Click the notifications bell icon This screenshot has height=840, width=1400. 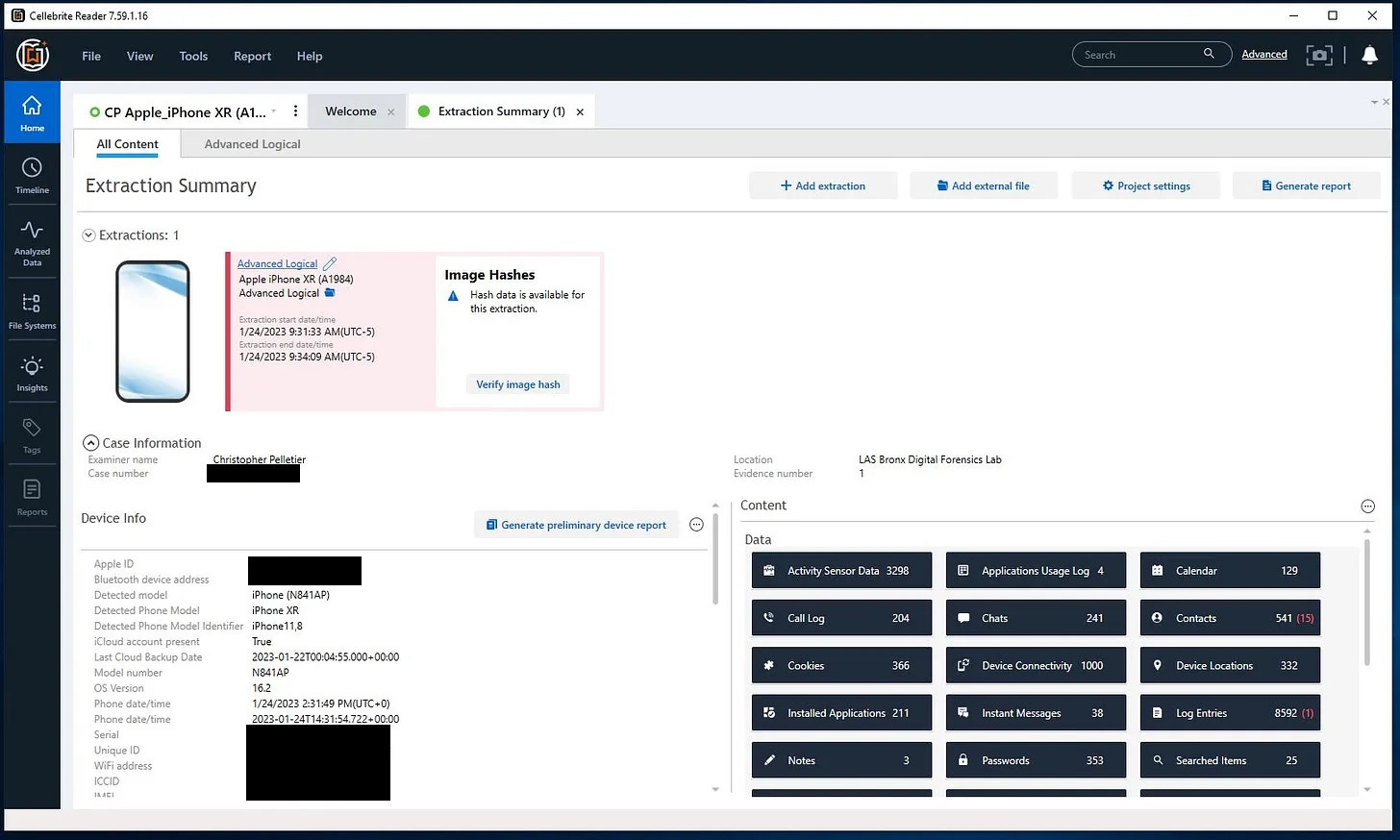[x=1369, y=55]
